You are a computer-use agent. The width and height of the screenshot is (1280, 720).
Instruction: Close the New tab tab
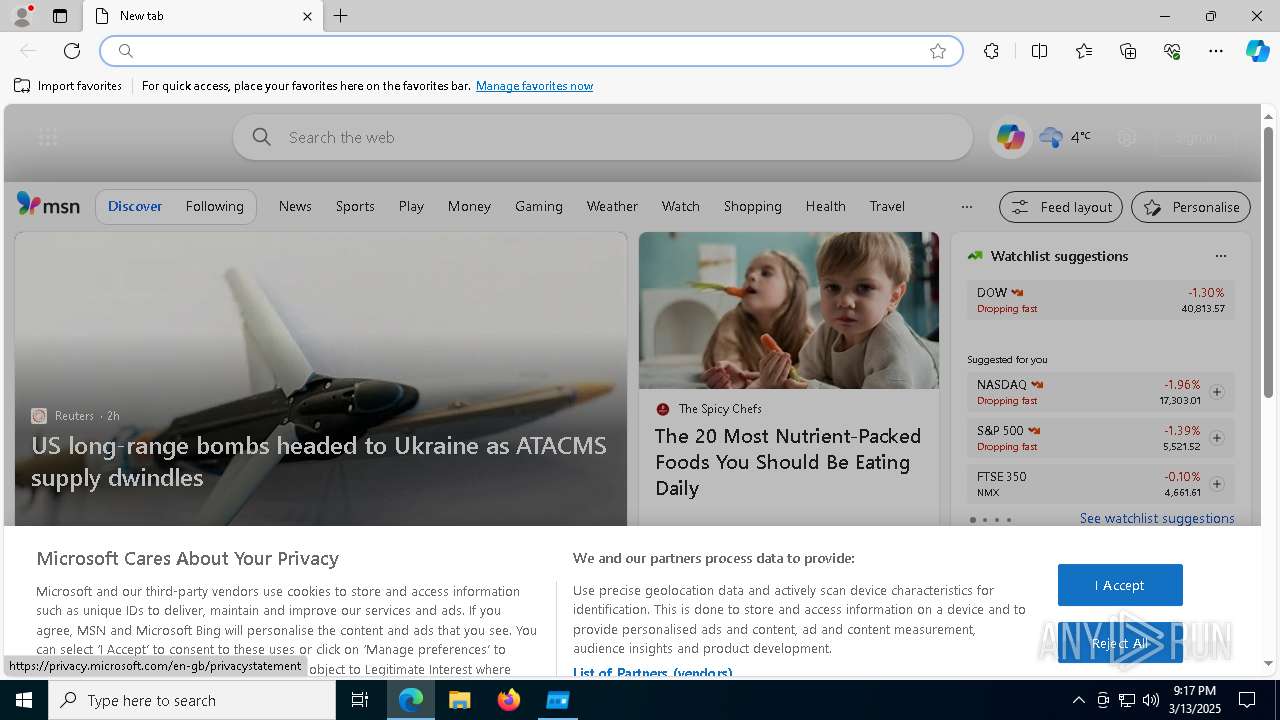[308, 16]
